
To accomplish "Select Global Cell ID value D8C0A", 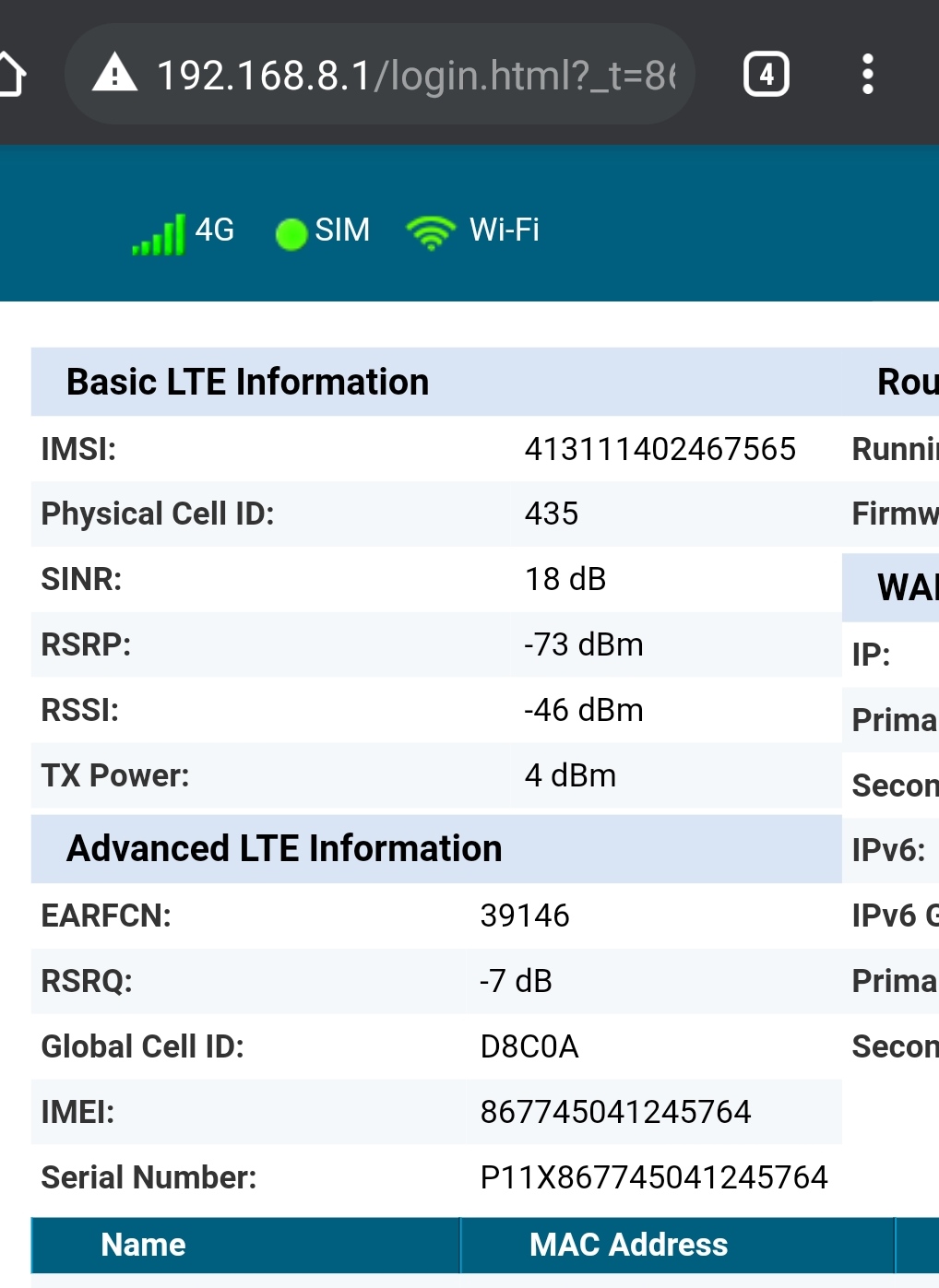I will 529,1046.
